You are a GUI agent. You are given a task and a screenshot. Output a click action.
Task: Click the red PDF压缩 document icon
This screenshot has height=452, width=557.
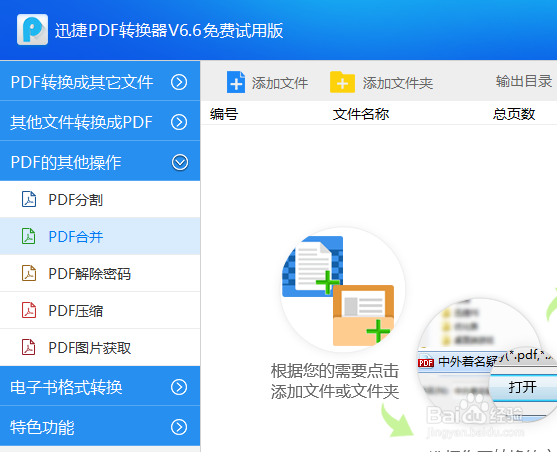[29, 310]
